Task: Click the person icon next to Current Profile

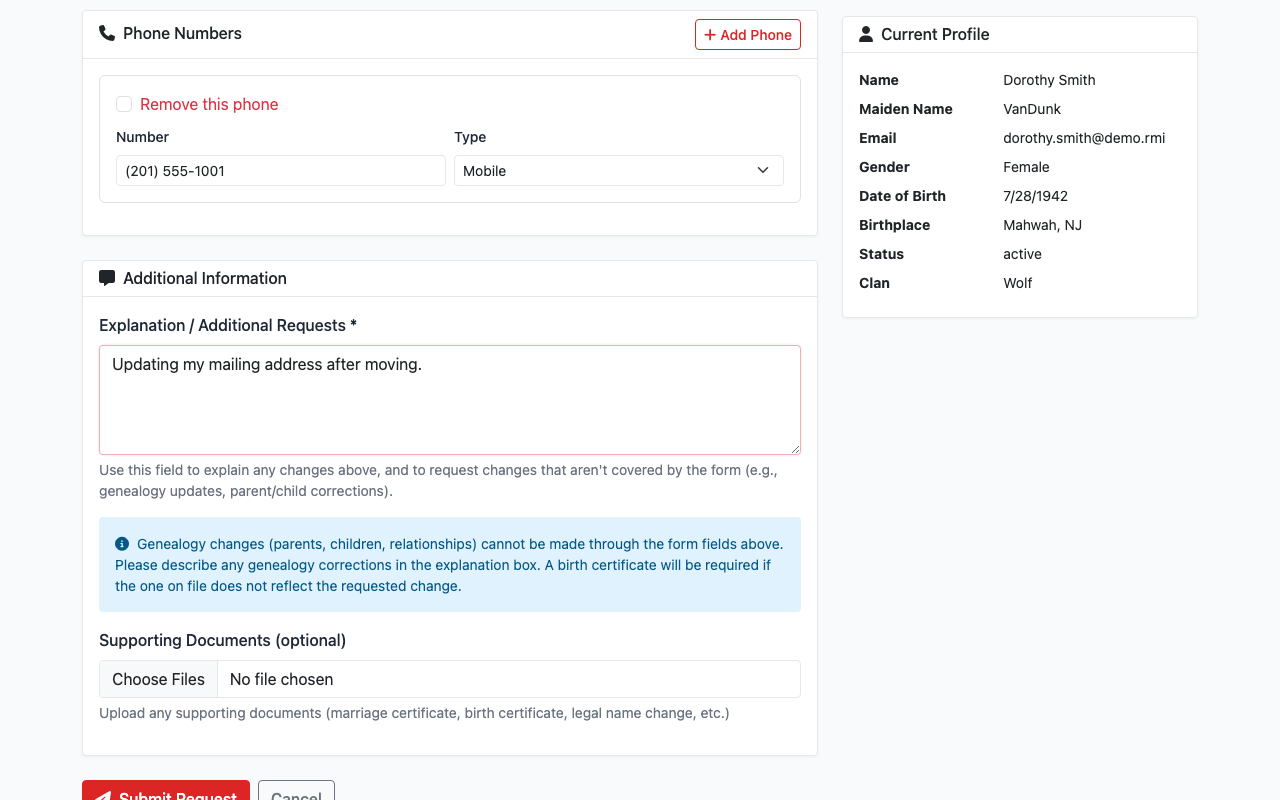Action: 866,34
